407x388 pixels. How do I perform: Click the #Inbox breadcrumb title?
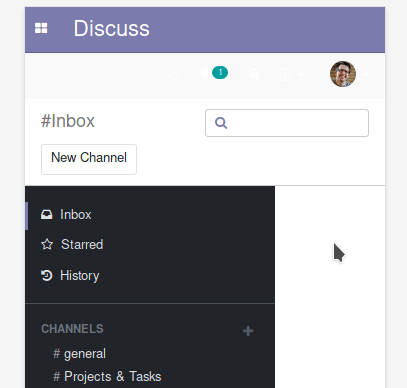tap(68, 121)
